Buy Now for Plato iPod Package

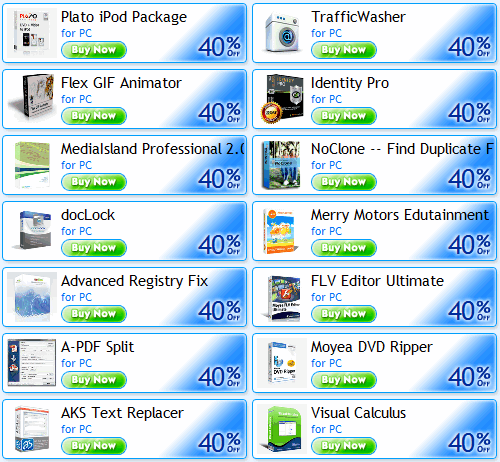94,50
